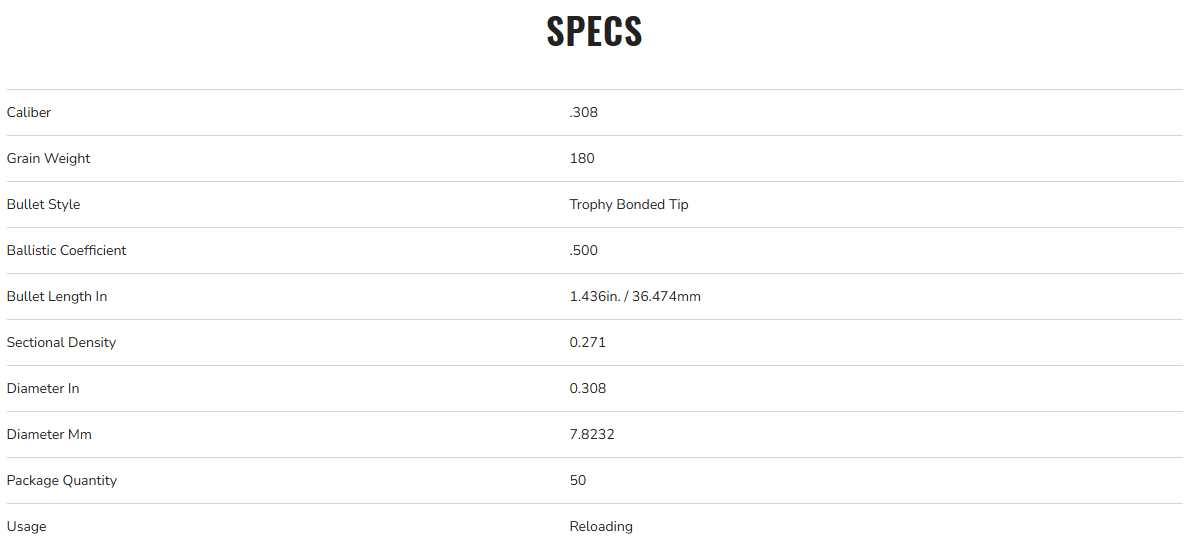This screenshot has height=548, width=1189.
Task: Select the 50 package quantity value
Action: pos(578,481)
